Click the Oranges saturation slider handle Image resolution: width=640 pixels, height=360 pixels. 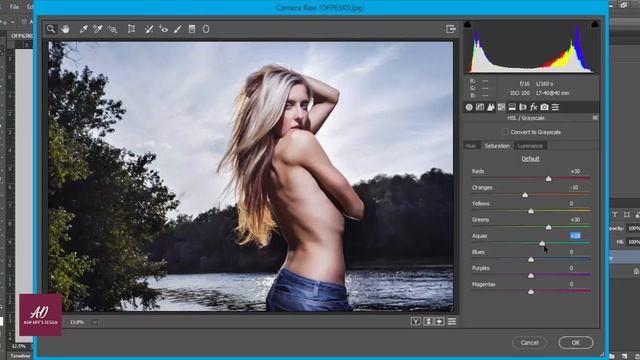pos(525,195)
